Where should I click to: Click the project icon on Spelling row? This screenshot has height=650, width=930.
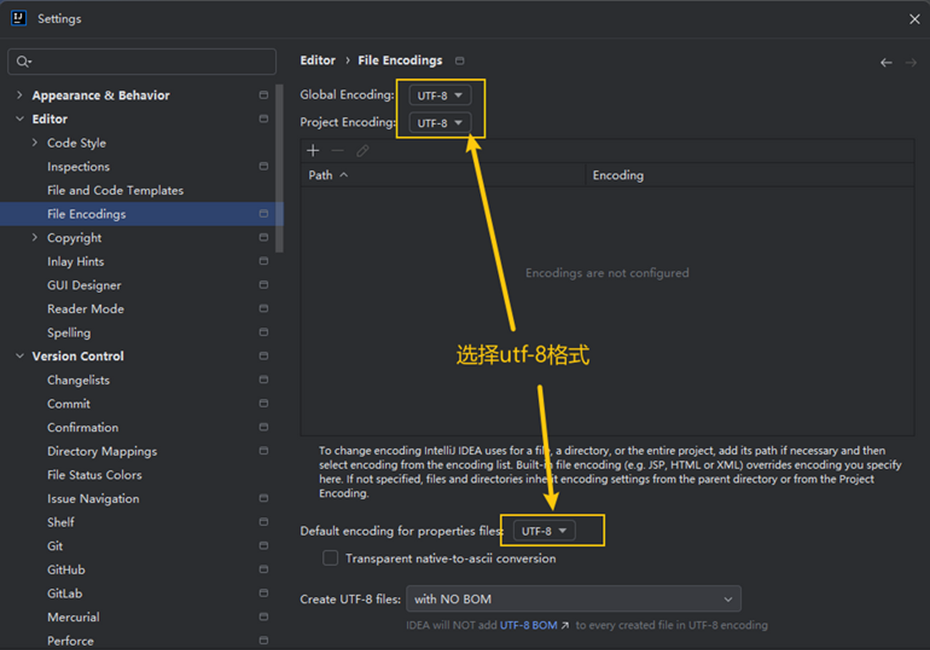(263, 332)
